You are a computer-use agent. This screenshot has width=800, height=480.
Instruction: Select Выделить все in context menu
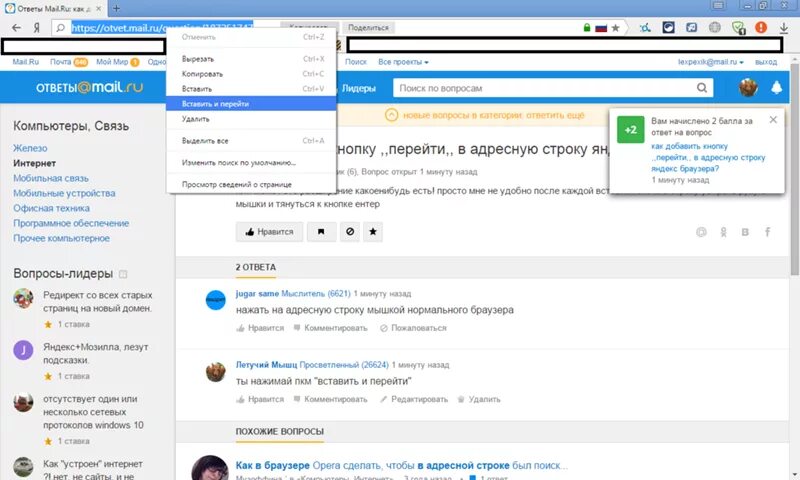pos(251,140)
